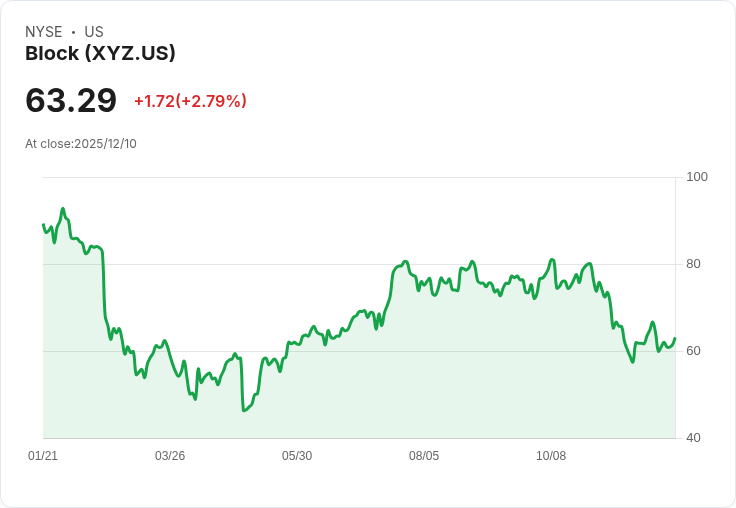
Task: Click the At close 2025/12/10 timestamp
Action: 81,144
